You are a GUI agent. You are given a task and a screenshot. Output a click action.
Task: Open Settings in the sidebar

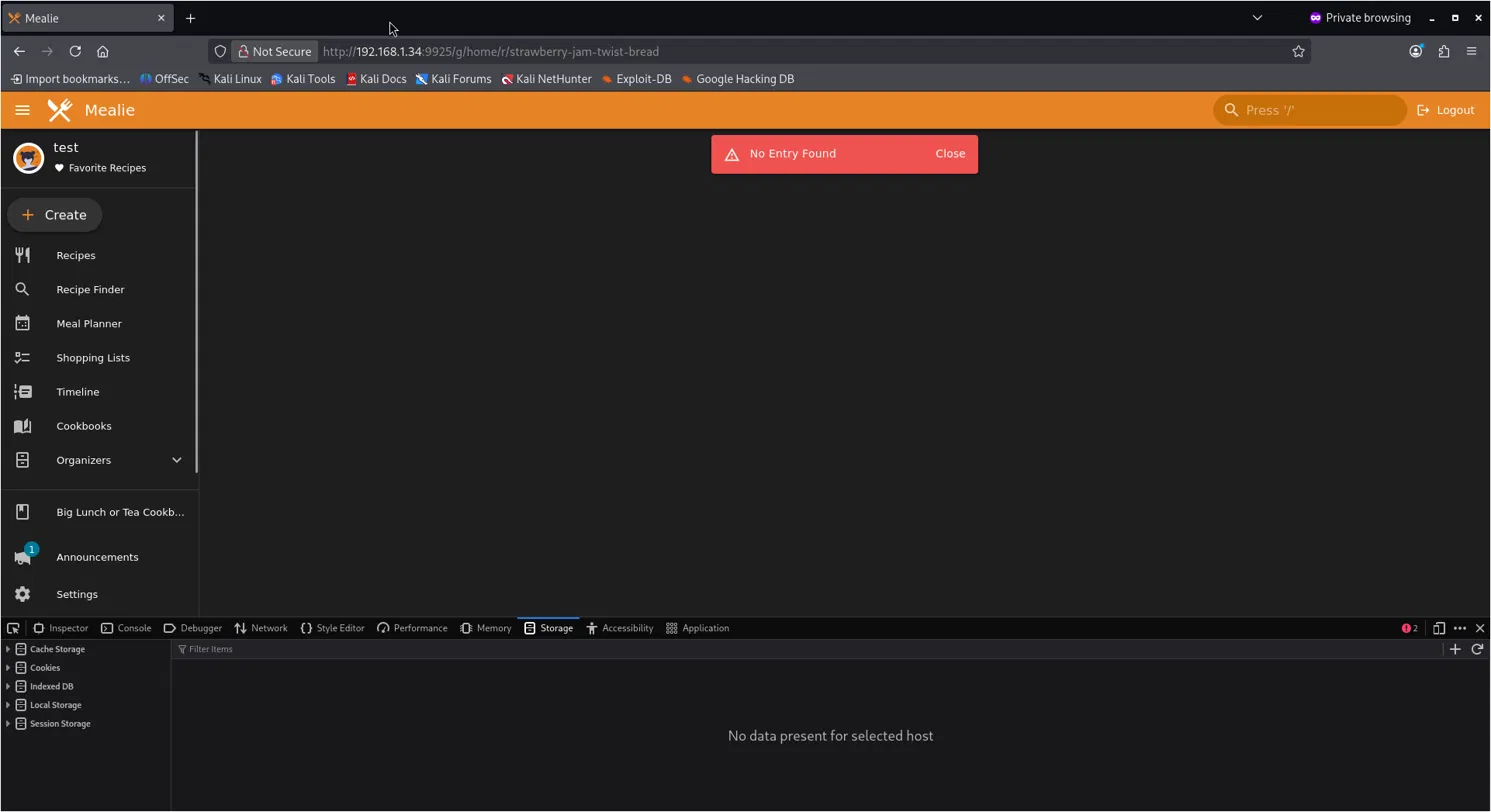[x=99, y=594]
